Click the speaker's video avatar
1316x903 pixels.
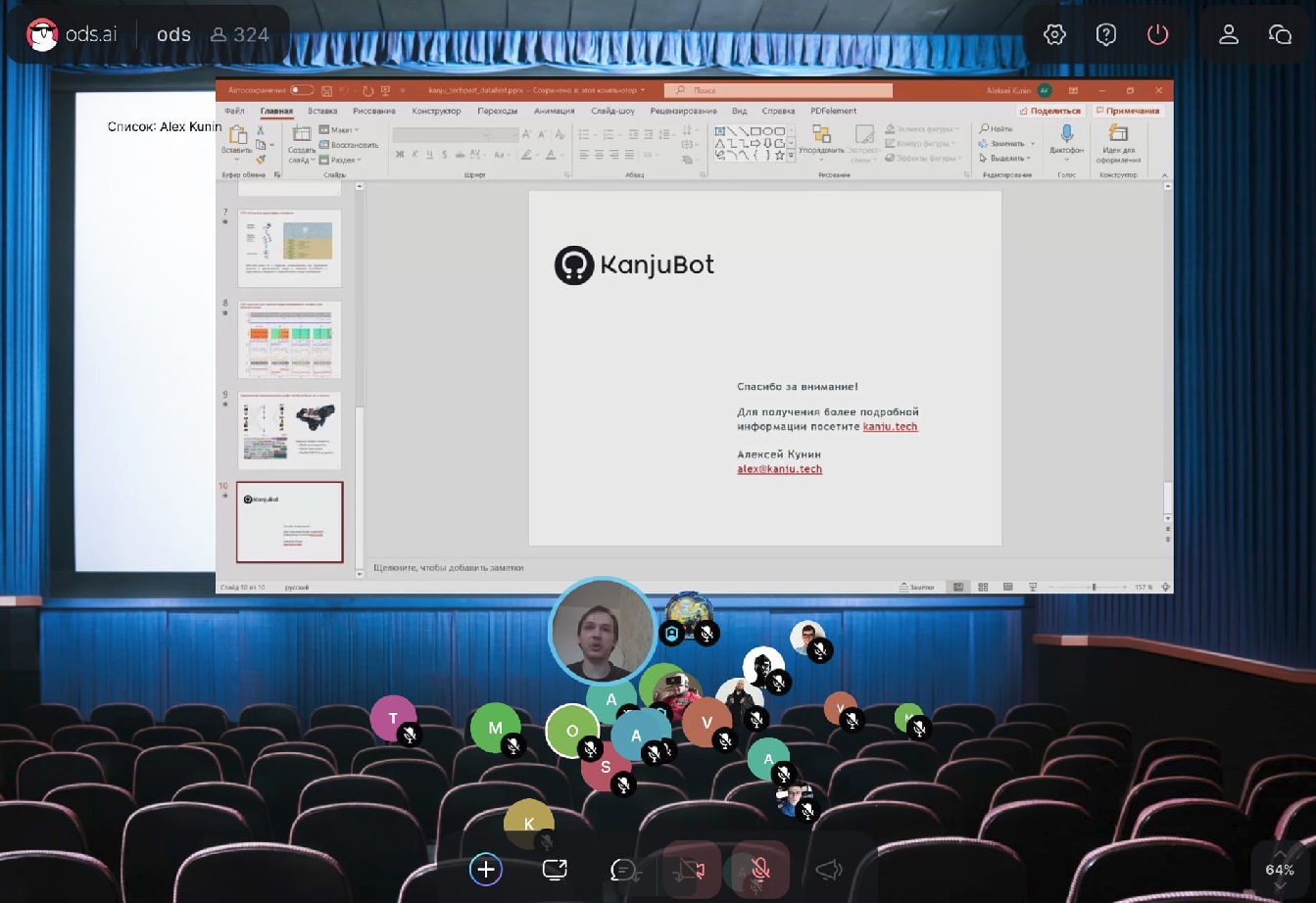602,631
